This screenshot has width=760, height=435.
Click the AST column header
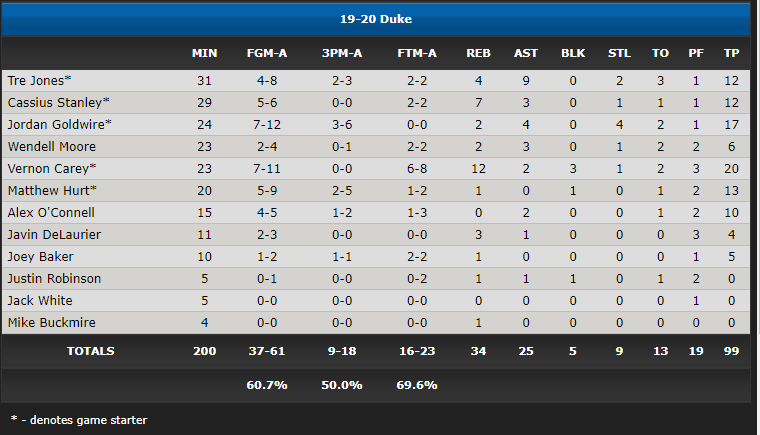pyautogui.click(x=526, y=53)
